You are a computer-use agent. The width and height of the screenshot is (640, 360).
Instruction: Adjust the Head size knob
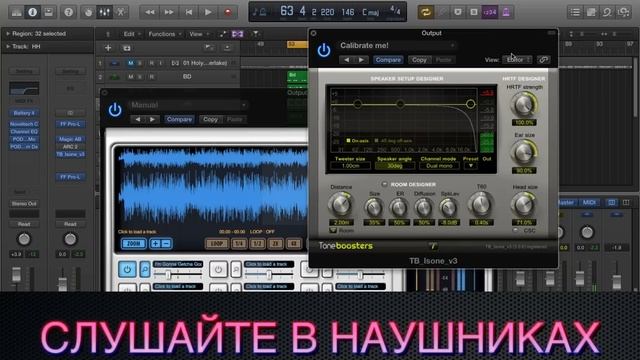[x=524, y=204]
